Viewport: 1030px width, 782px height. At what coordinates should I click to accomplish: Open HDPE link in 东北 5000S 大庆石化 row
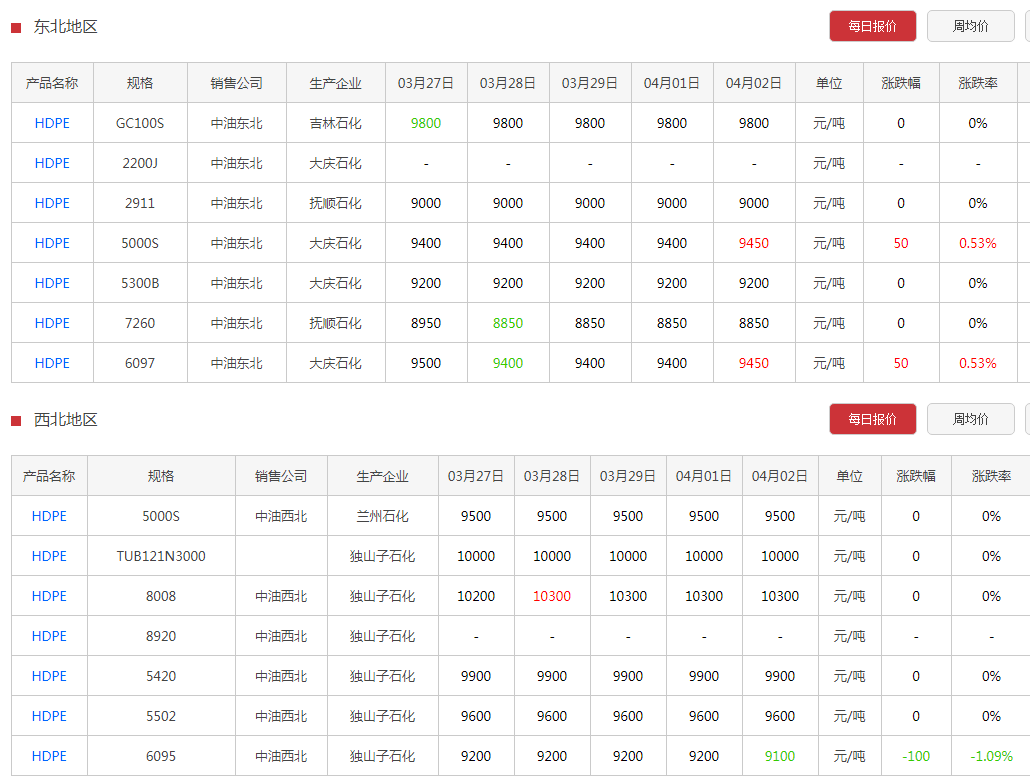tap(52, 243)
